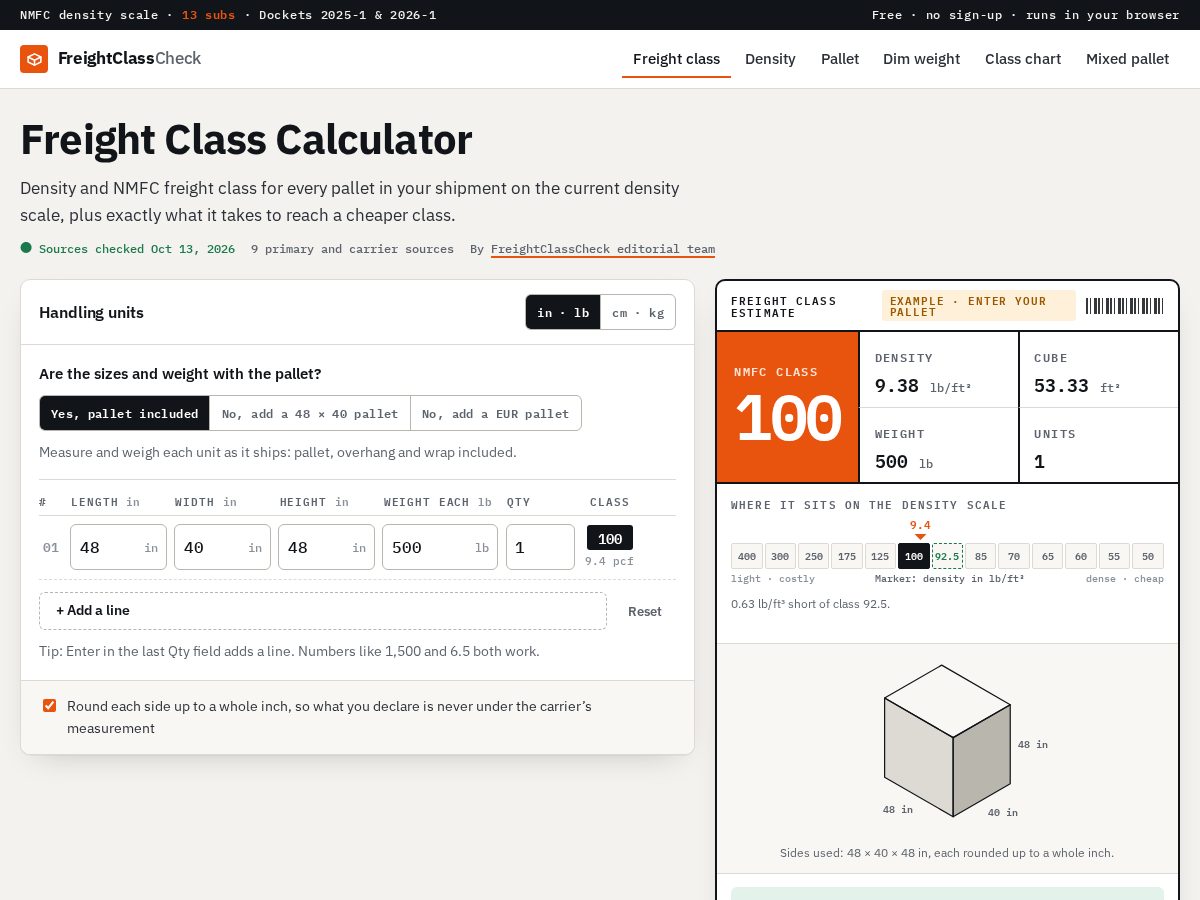The image size is (1200, 900).
Task: Click the Reset button
Action: click(x=645, y=611)
